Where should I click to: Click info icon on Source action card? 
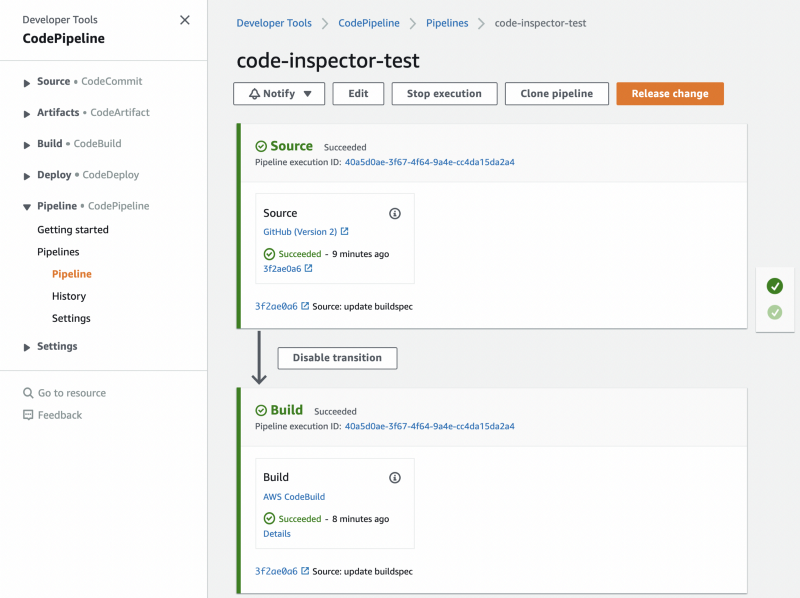coord(395,213)
